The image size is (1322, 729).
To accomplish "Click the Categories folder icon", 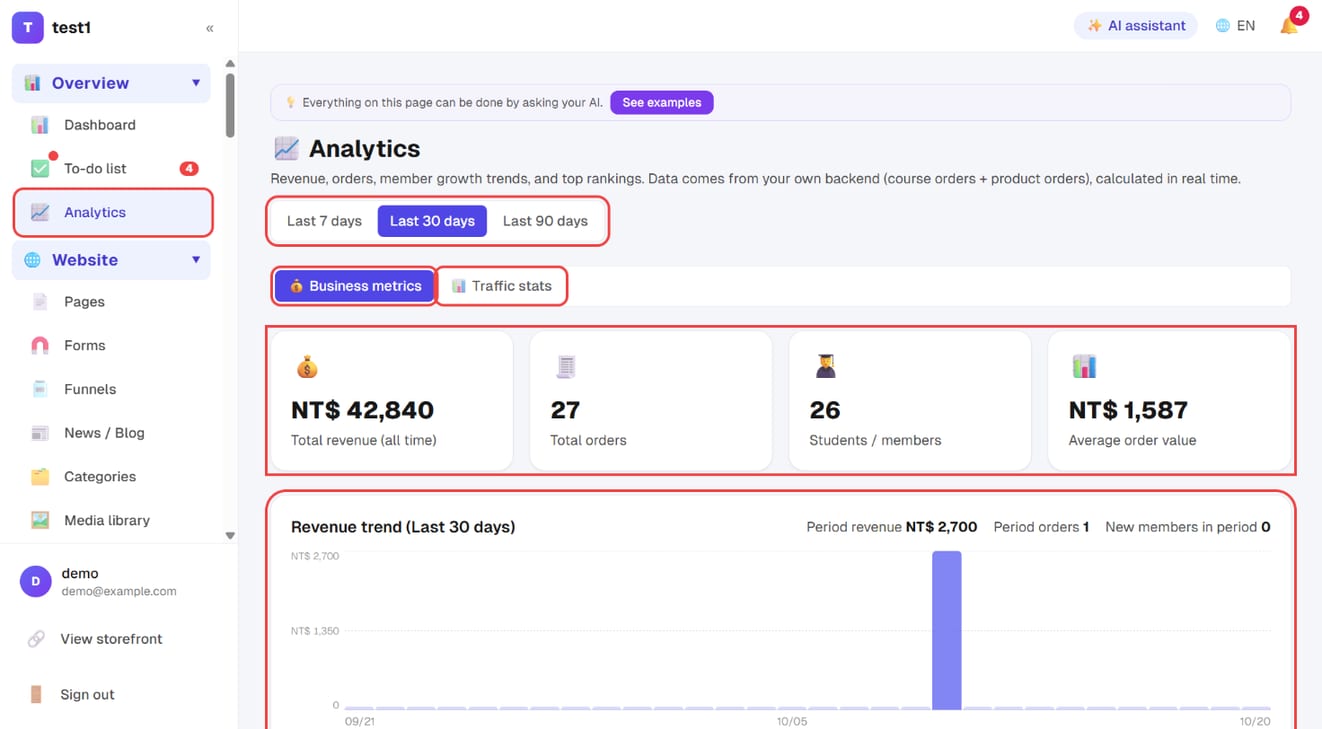I will (x=40, y=477).
